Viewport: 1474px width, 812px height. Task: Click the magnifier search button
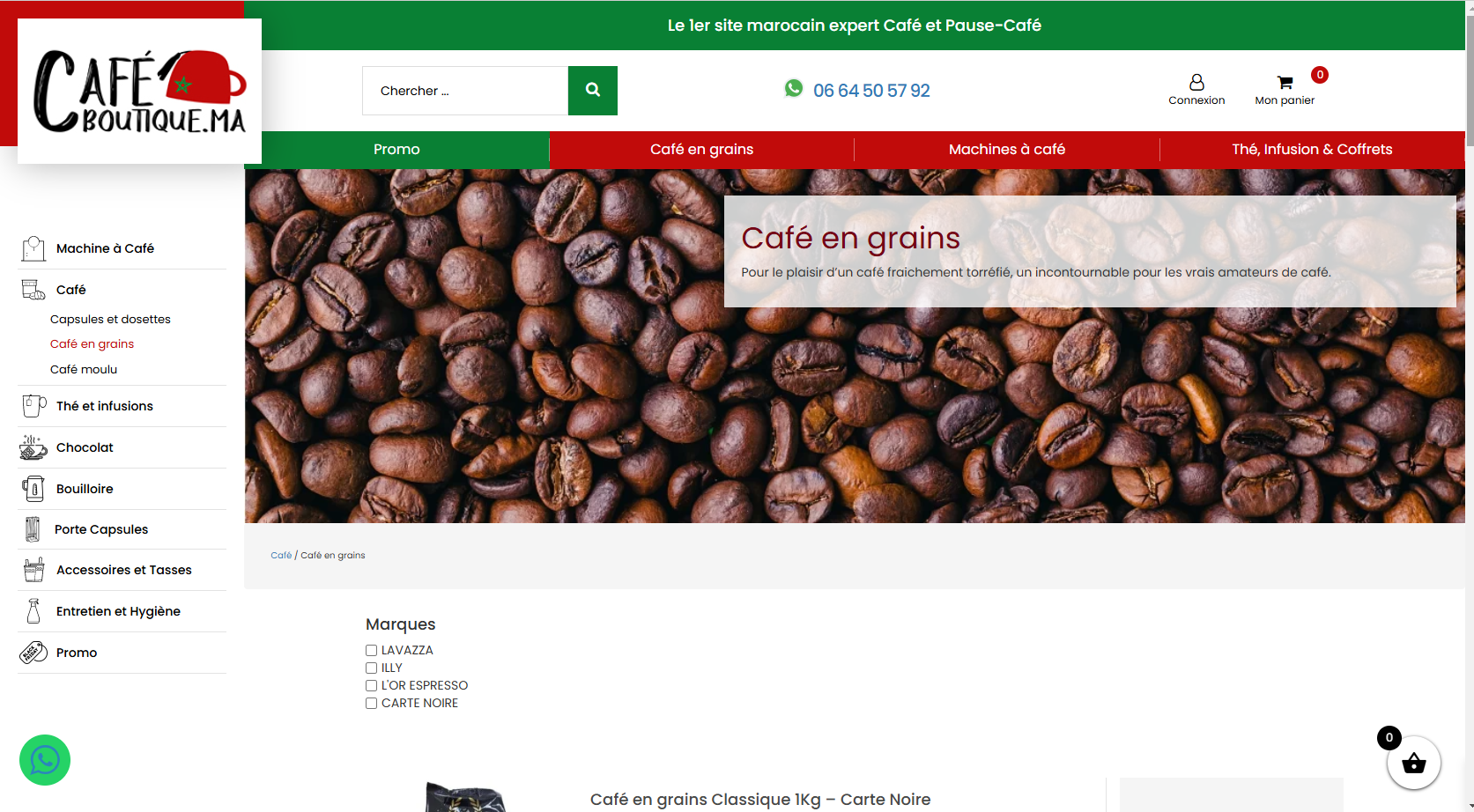[592, 91]
